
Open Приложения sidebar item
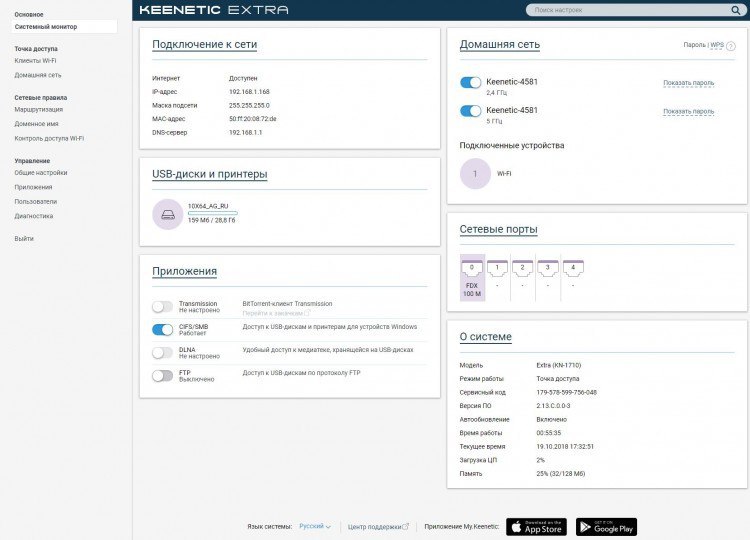(x=33, y=187)
